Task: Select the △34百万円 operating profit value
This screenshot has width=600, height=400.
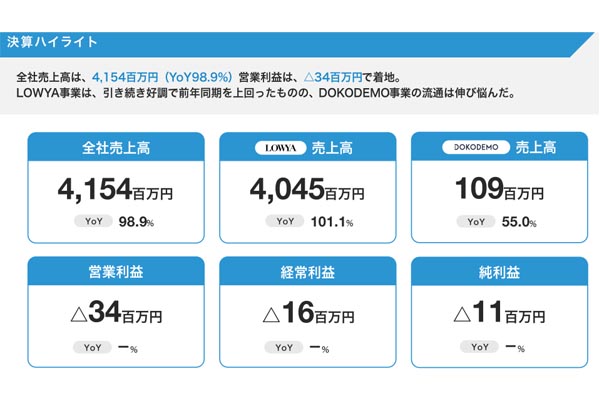Action: pos(112,315)
